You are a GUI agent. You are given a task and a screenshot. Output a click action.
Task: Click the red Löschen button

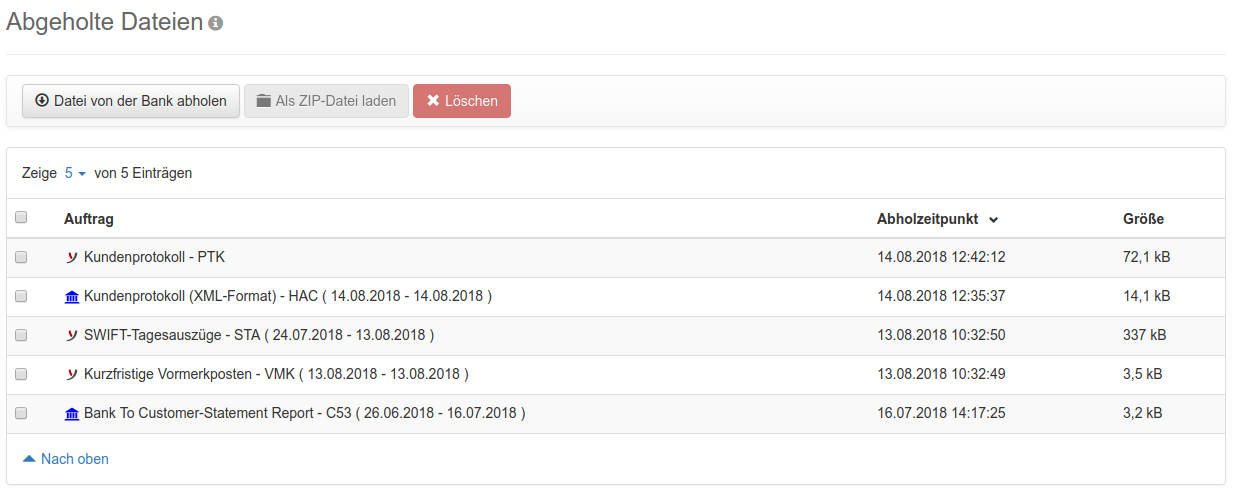click(x=461, y=101)
